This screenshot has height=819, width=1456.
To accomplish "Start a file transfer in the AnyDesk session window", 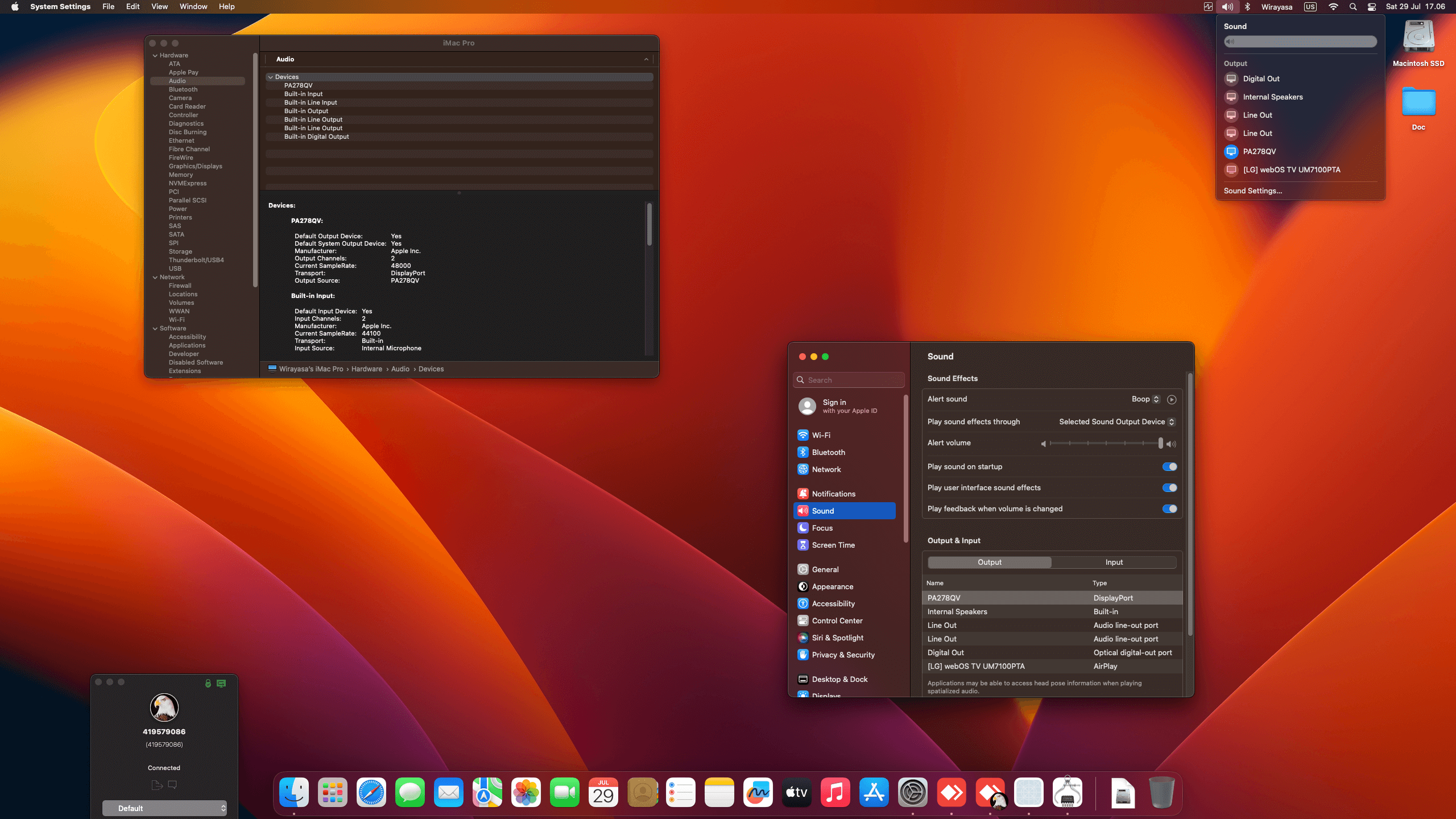I will [156, 784].
